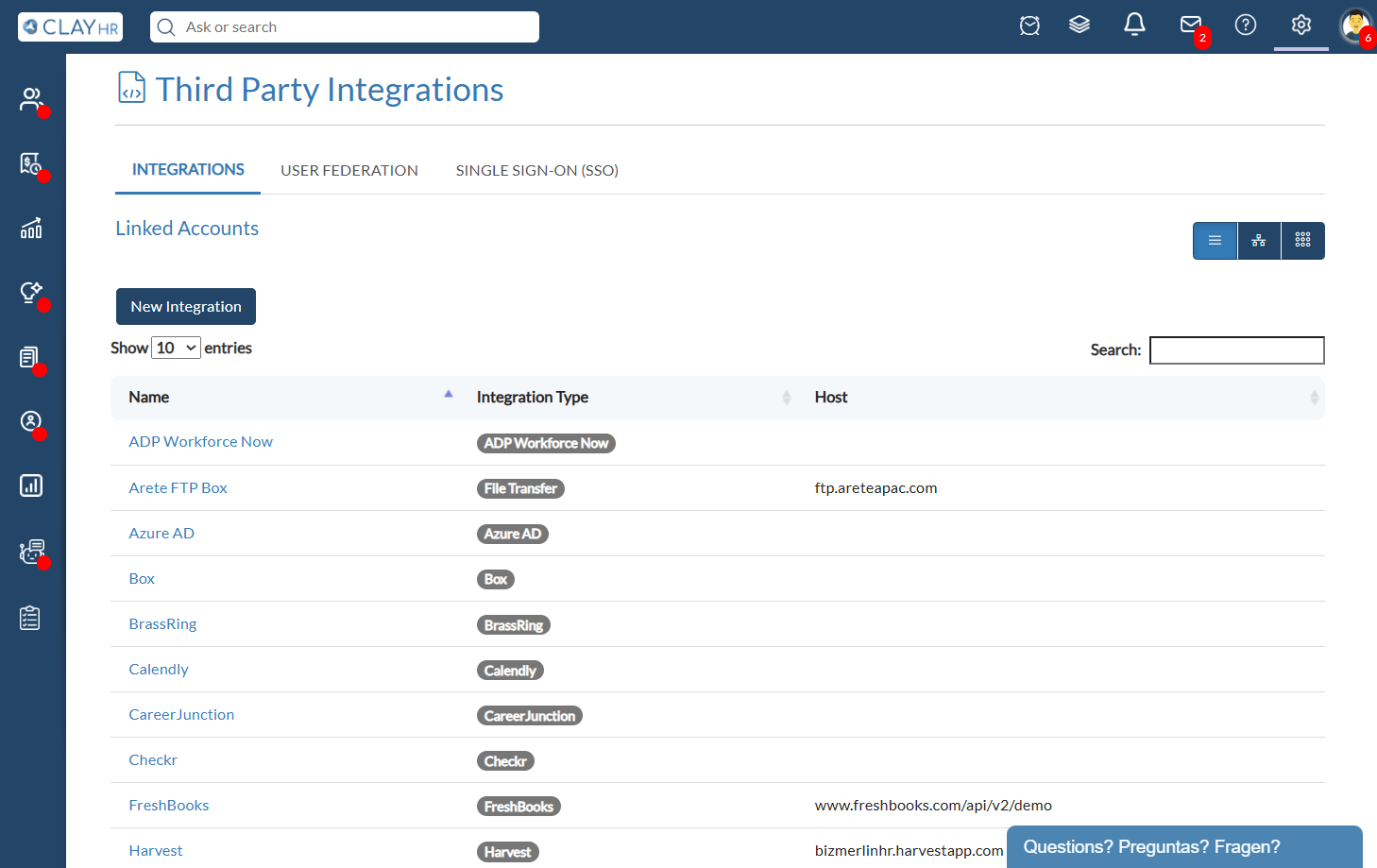Viewport: 1377px width, 868px height.
Task: Click the BrassRing type badge
Action: tap(514, 625)
